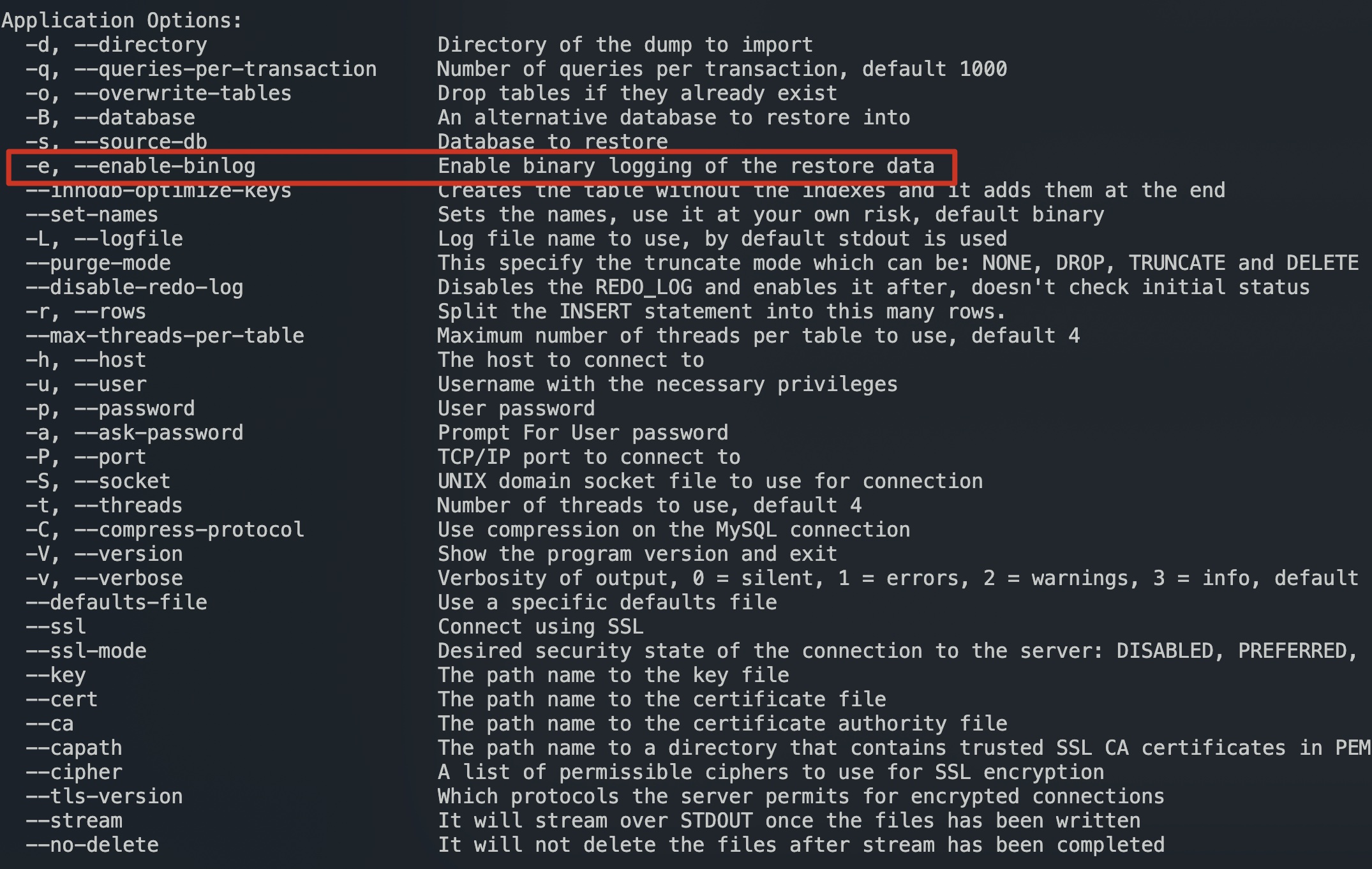1372x869 pixels.
Task: Select the --disable-redo-log option text
Action: pos(135,288)
